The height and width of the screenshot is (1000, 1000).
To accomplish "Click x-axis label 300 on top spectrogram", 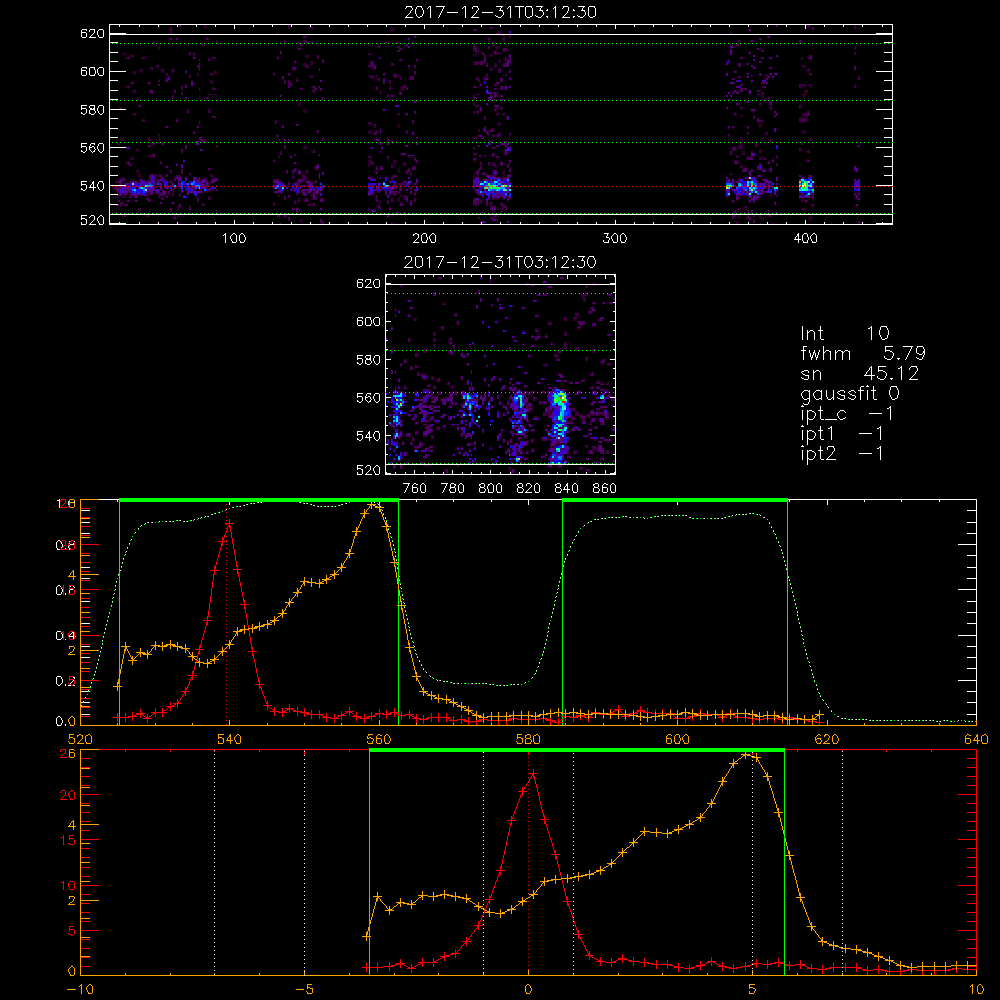I will 615,239.
